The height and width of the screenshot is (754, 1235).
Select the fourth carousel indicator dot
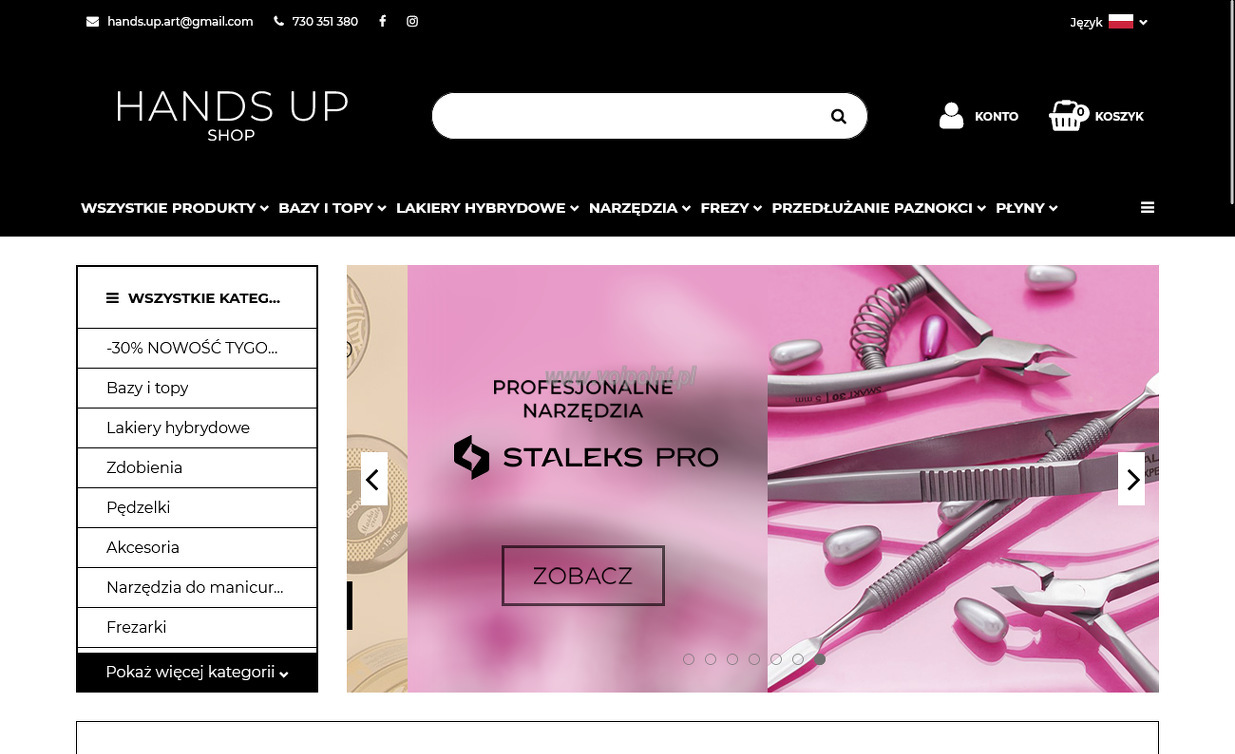[754, 659]
